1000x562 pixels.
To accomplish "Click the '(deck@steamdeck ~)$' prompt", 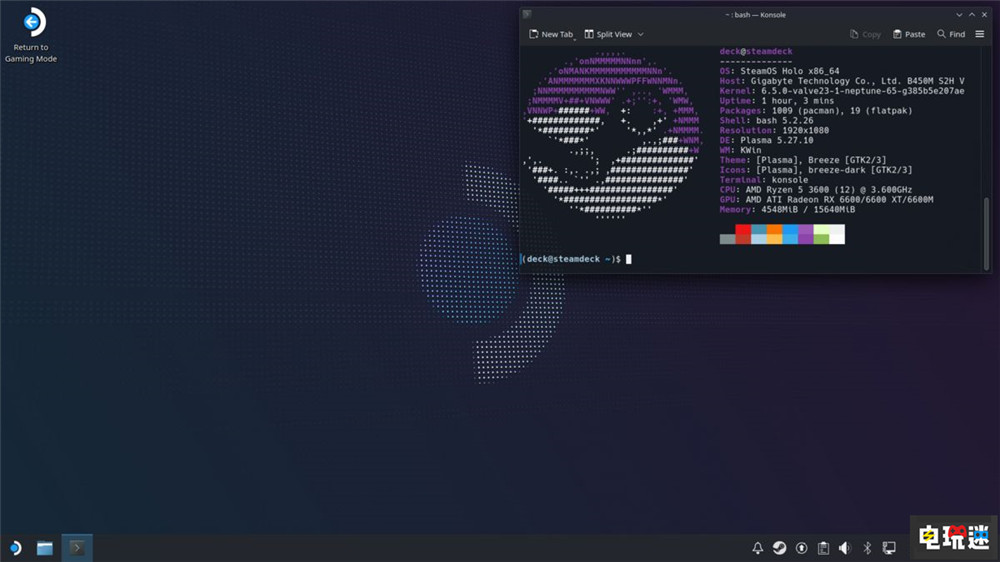I will 571,259.
